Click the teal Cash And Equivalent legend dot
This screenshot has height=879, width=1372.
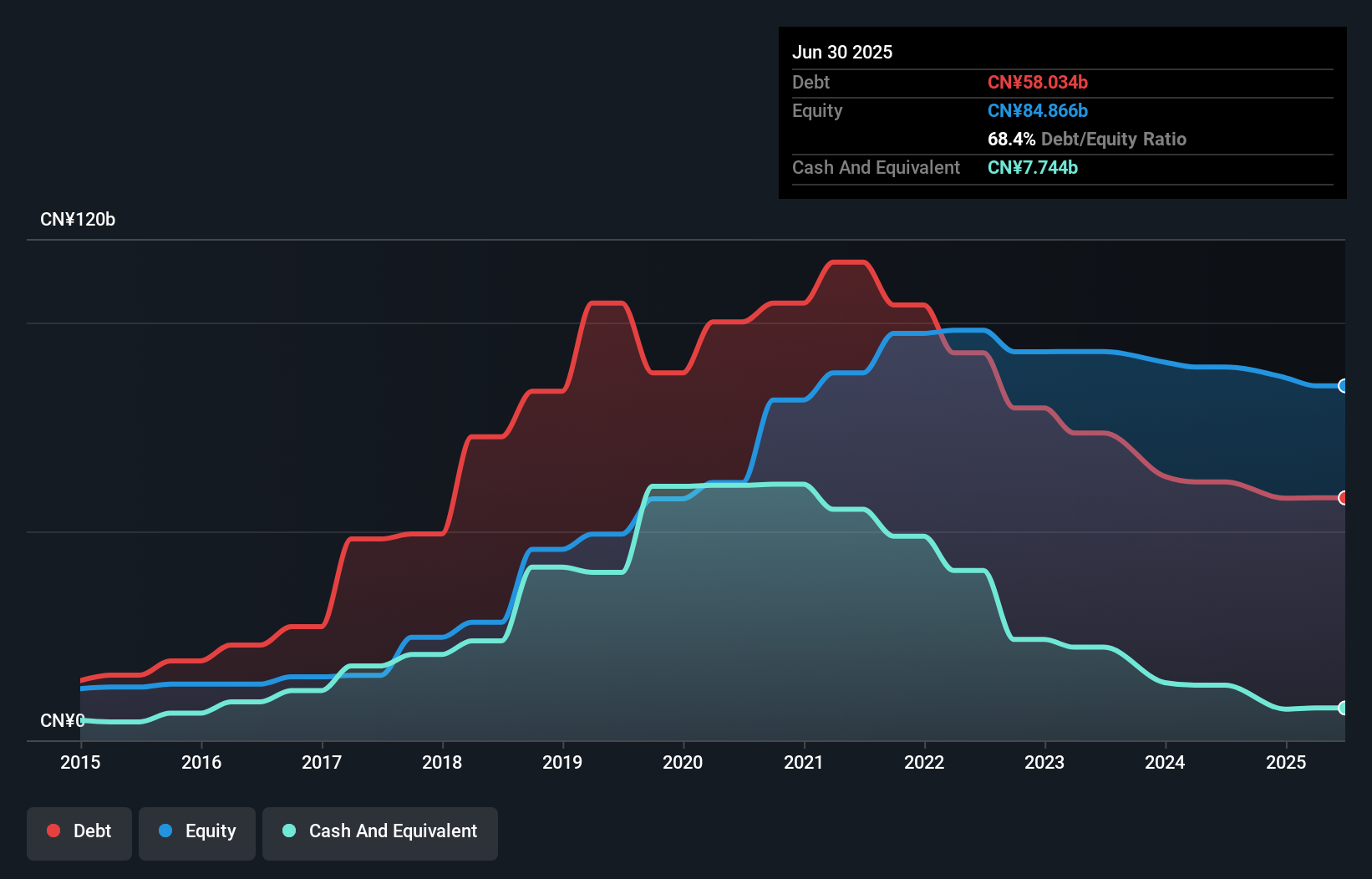point(288,831)
